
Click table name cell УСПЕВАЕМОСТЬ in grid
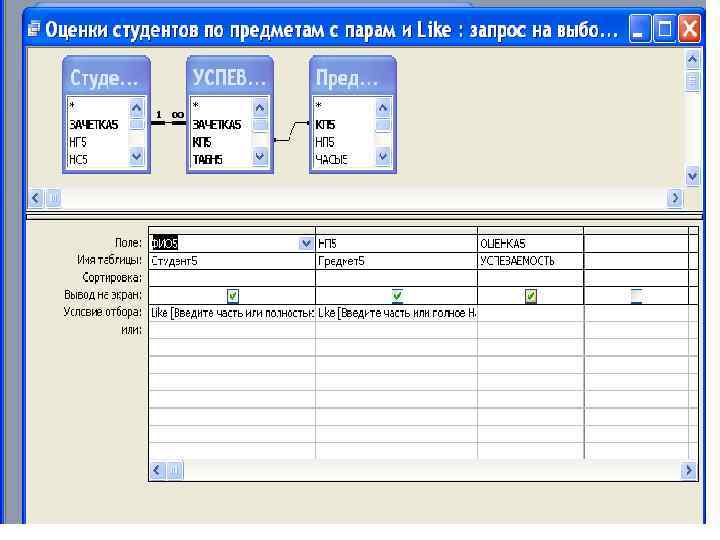(530, 261)
